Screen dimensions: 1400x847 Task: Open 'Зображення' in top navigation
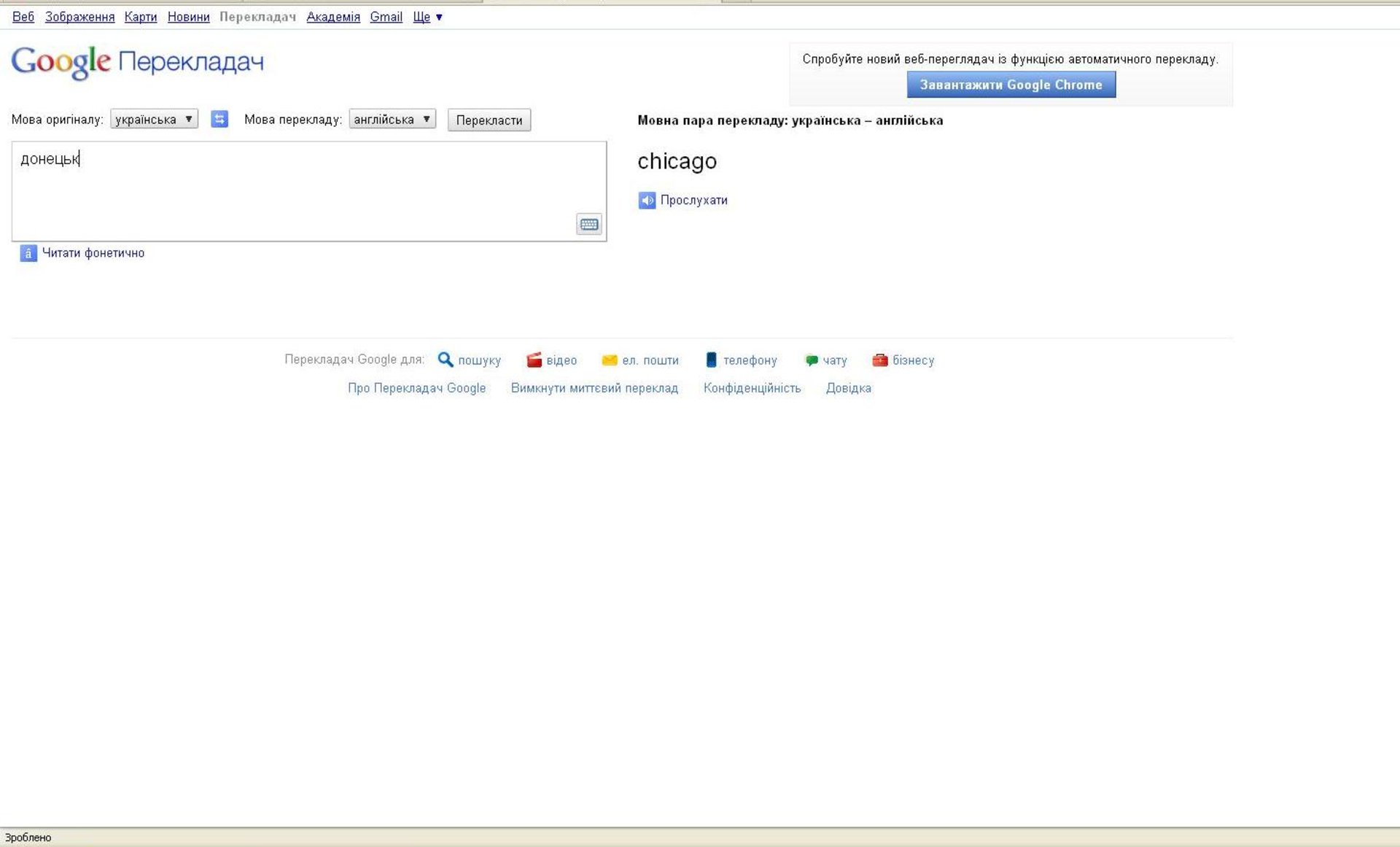point(80,17)
